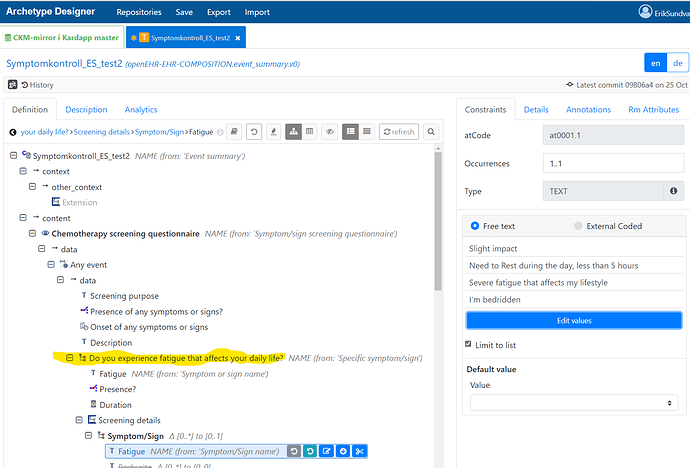
Task: Switch language to en
Action: point(656,63)
